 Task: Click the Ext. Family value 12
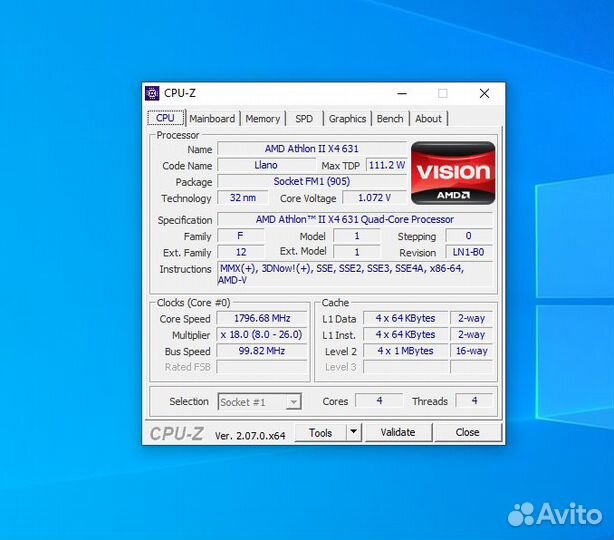coord(241,252)
